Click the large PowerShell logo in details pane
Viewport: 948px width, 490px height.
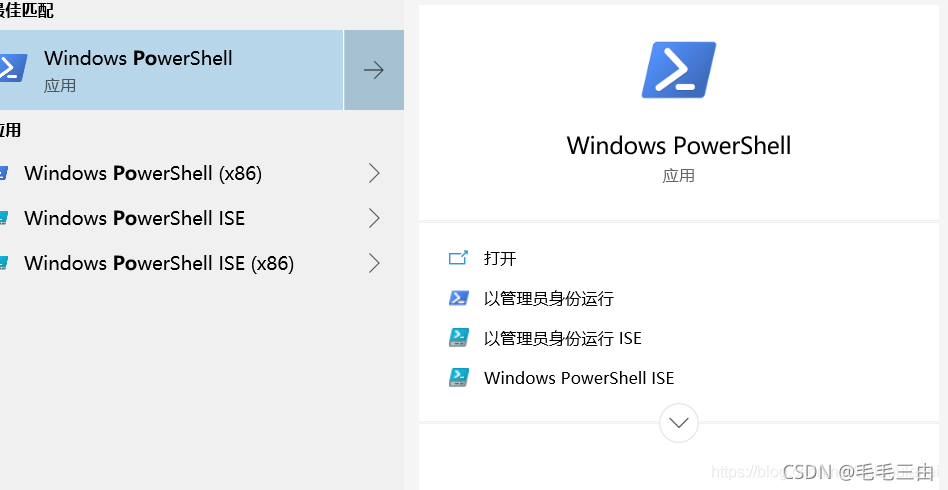(x=678, y=70)
